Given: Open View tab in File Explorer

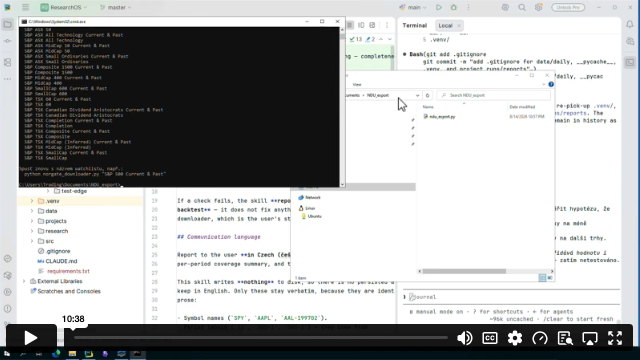Looking at the screenshot, I should 357,84.
